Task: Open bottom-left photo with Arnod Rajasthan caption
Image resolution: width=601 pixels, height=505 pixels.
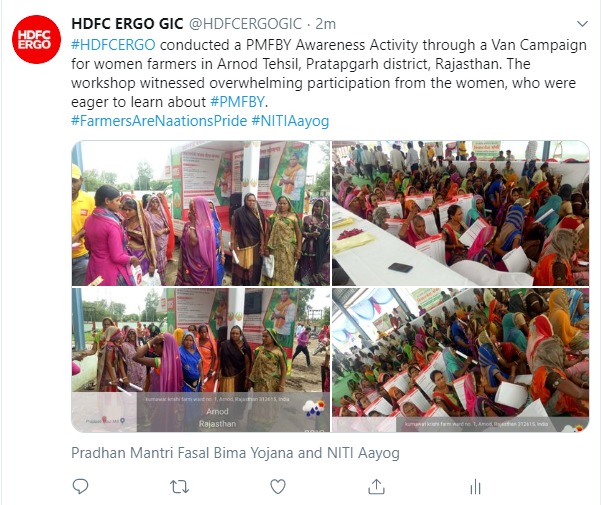Action: (x=201, y=360)
